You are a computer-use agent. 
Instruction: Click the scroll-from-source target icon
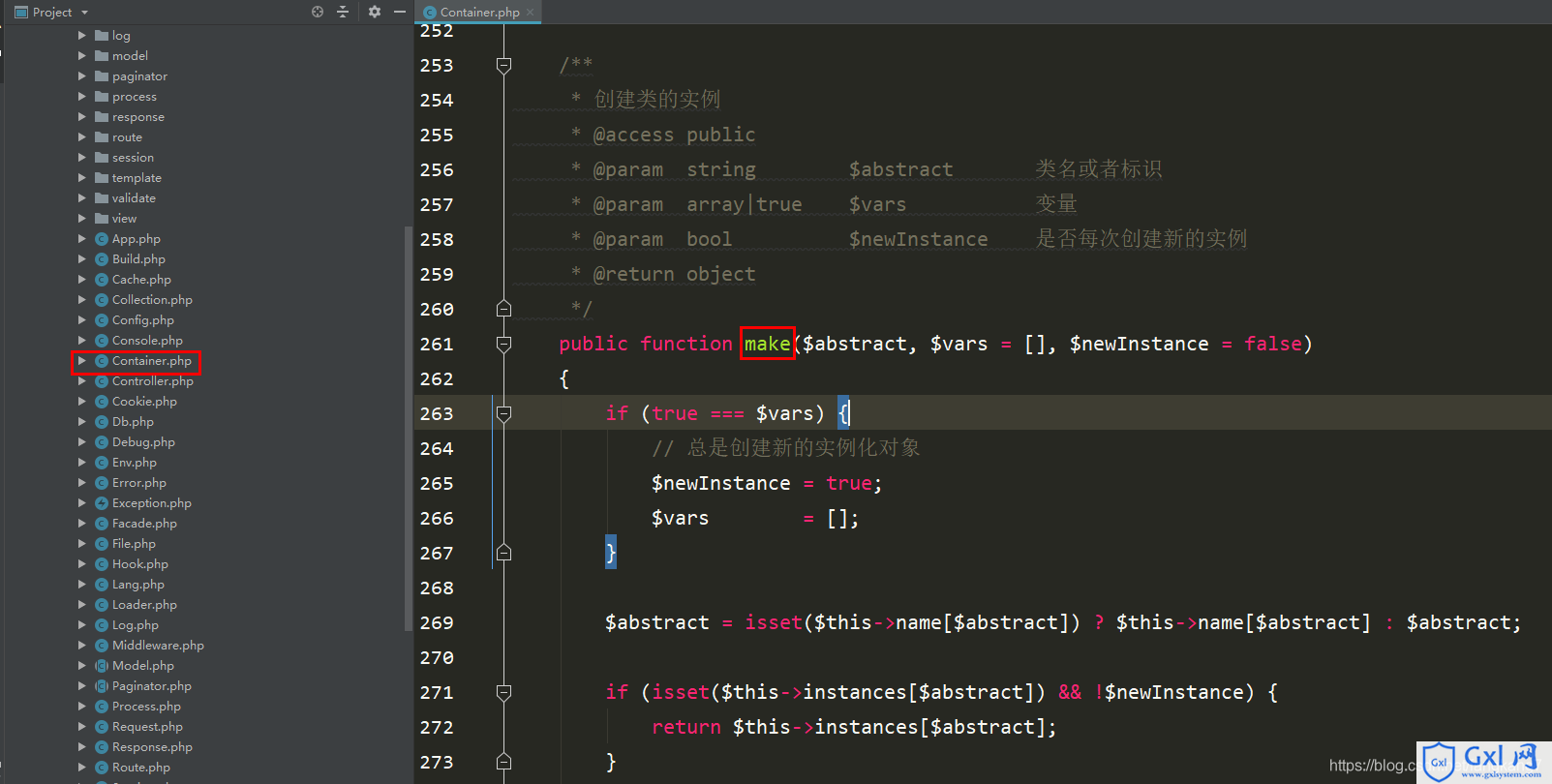coord(318,12)
